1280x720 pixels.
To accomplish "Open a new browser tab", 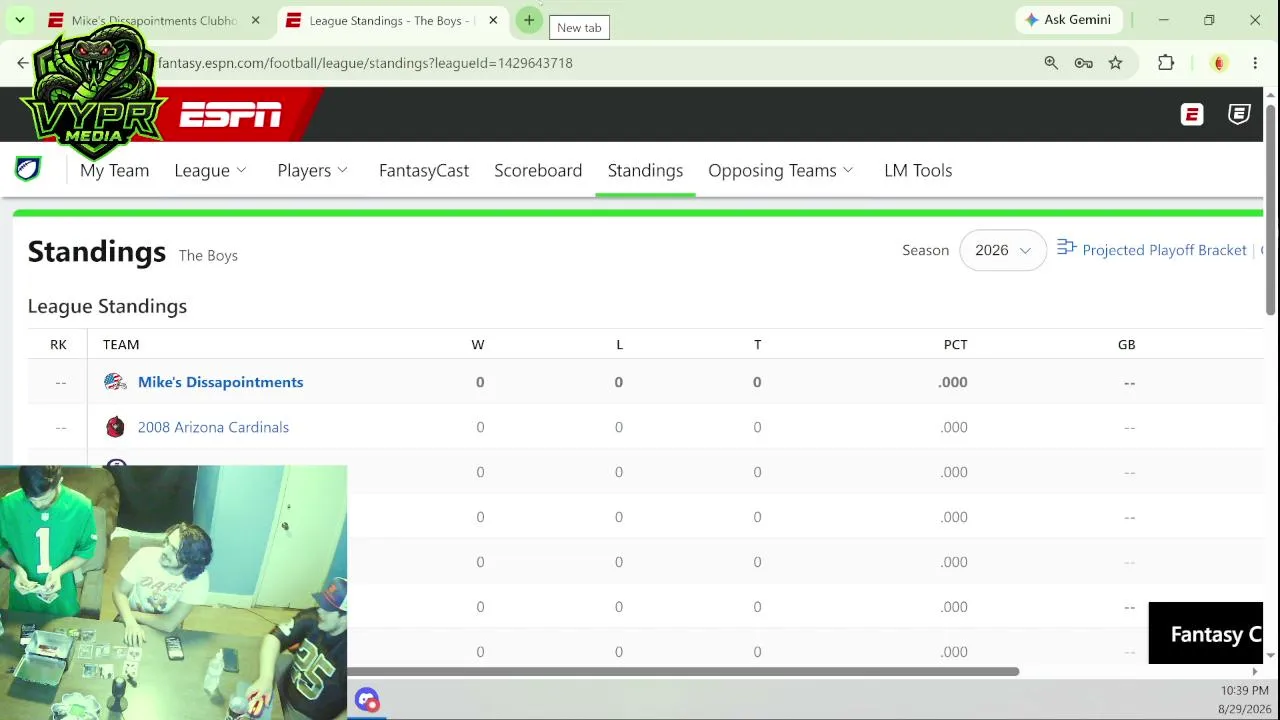I will coord(529,20).
